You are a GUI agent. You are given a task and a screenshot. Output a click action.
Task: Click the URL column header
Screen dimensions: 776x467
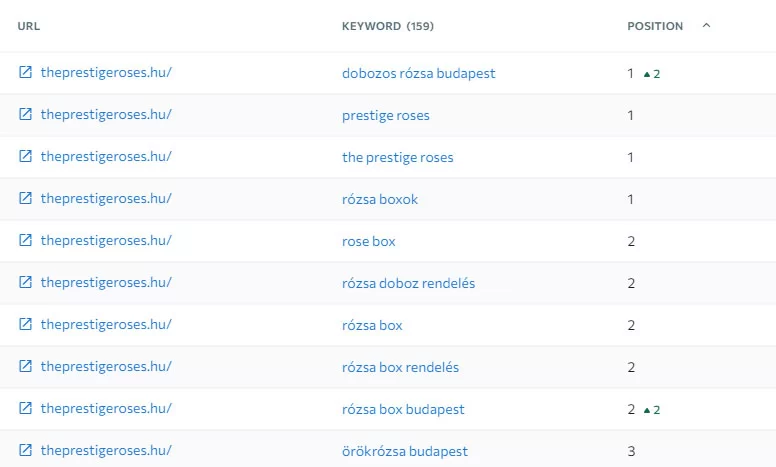pos(29,26)
